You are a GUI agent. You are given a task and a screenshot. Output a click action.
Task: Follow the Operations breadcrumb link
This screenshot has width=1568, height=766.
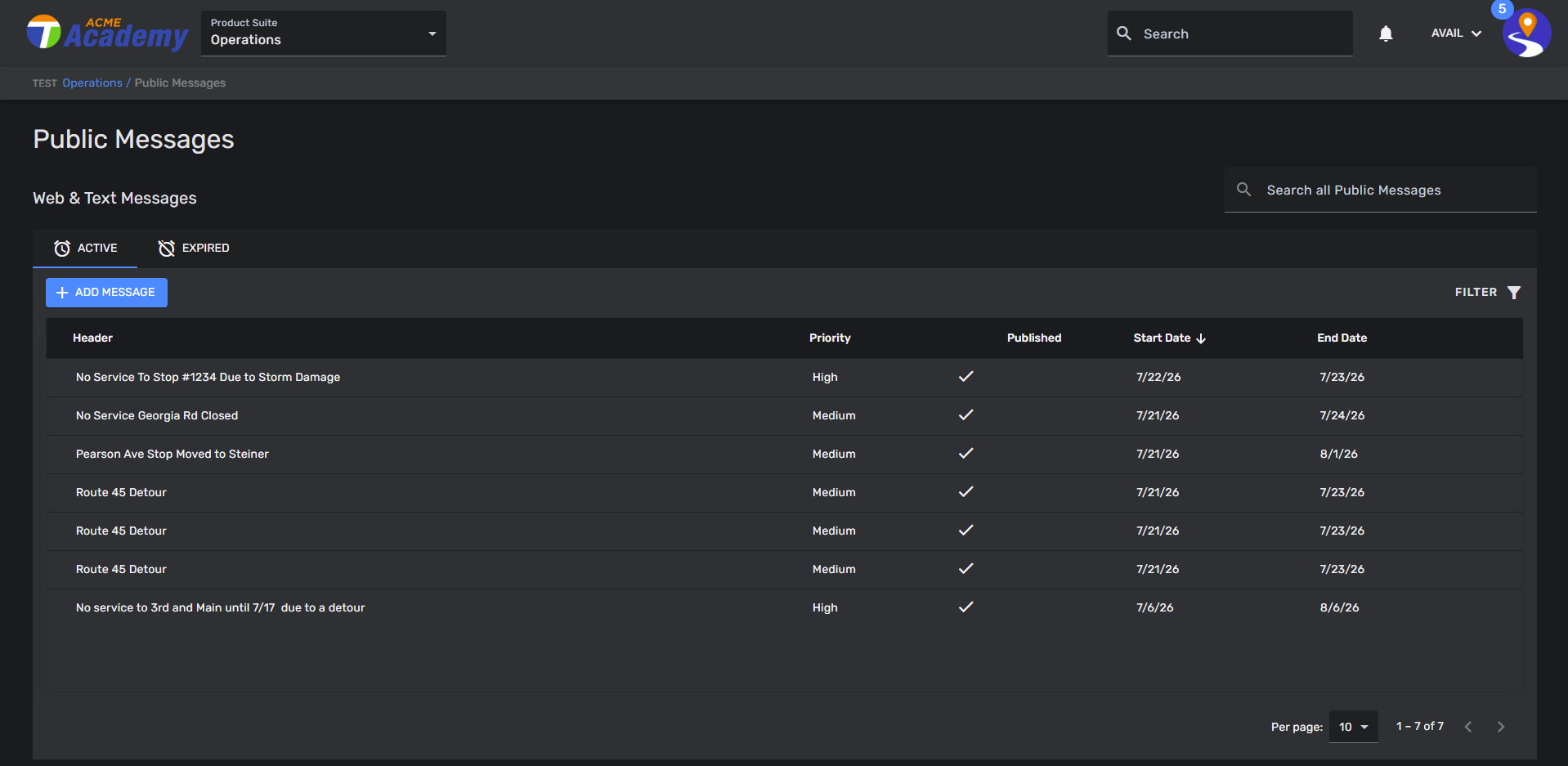[x=92, y=83]
